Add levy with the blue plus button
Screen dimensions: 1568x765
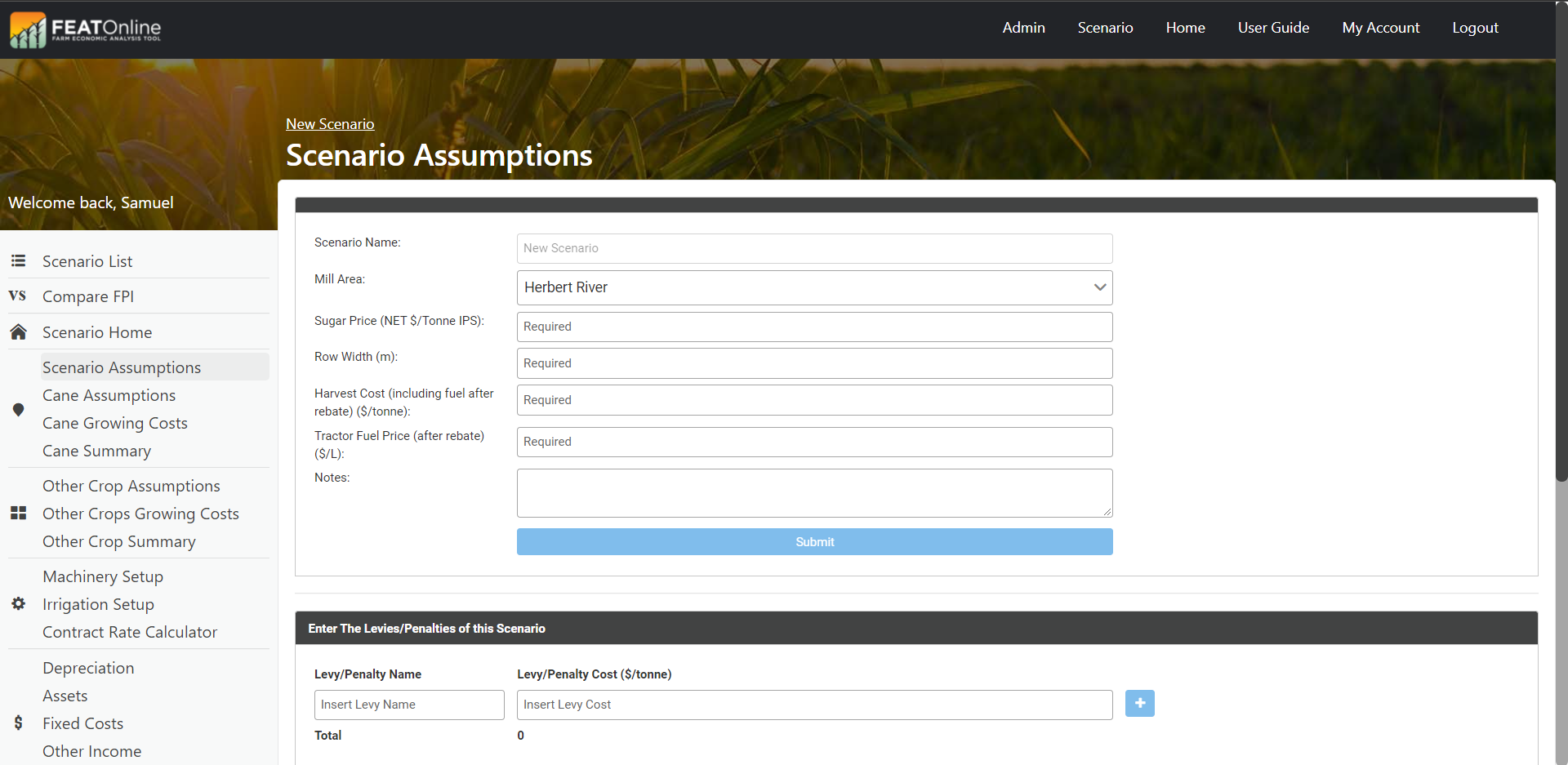pyautogui.click(x=1139, y=704)
